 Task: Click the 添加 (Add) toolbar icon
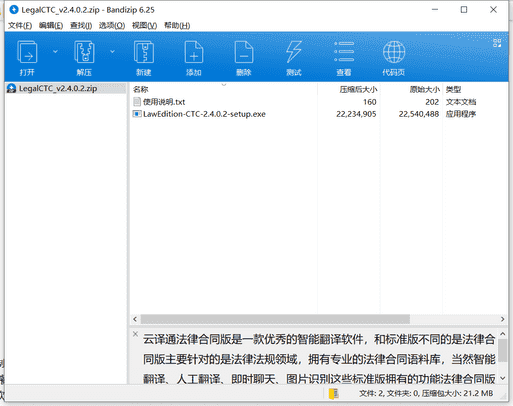click(x=194, y=52)
